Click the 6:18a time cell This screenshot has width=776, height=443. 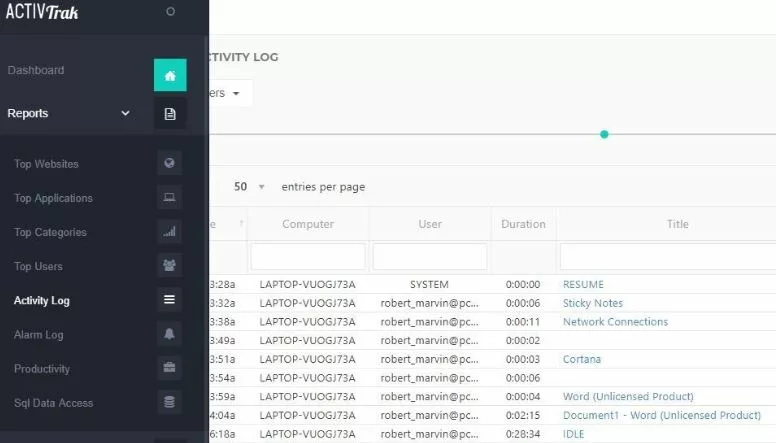point(222,434)
